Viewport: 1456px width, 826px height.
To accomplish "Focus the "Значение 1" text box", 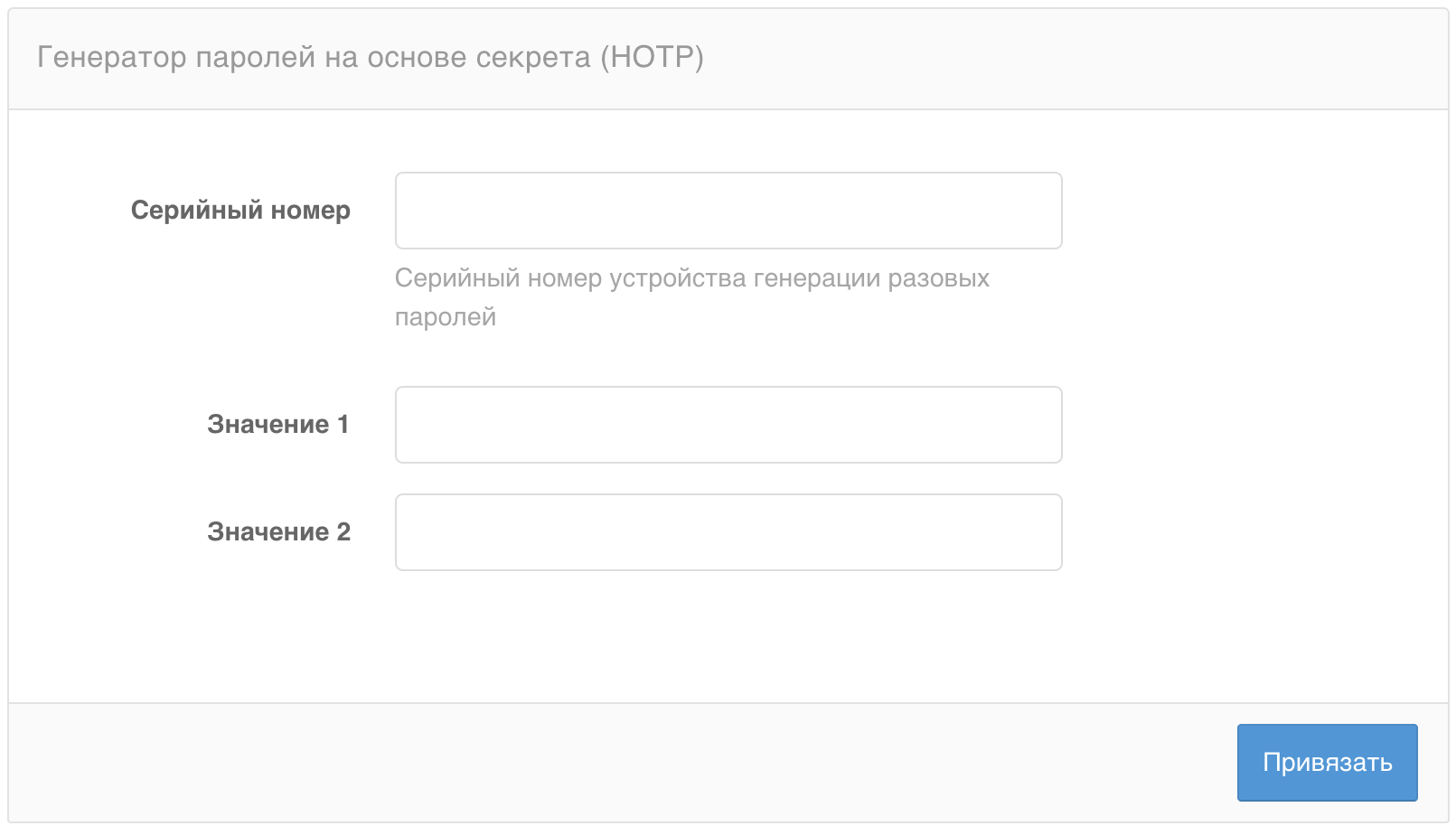I will pyautogui.click(x=728, y=425).
